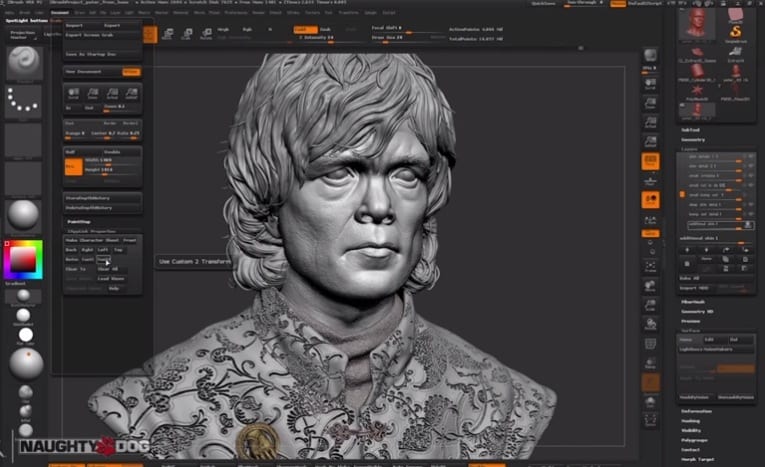Toggle Solo mode button
The width and height of the screenshot is (765, 467).
click(x=650, y=401)
